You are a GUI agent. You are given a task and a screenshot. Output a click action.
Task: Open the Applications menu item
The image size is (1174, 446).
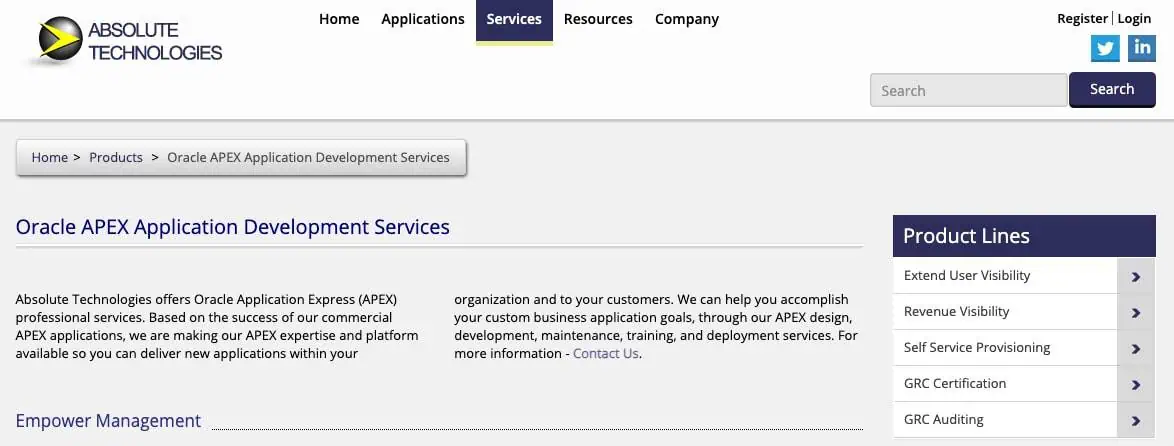click(x=423, y=19)
